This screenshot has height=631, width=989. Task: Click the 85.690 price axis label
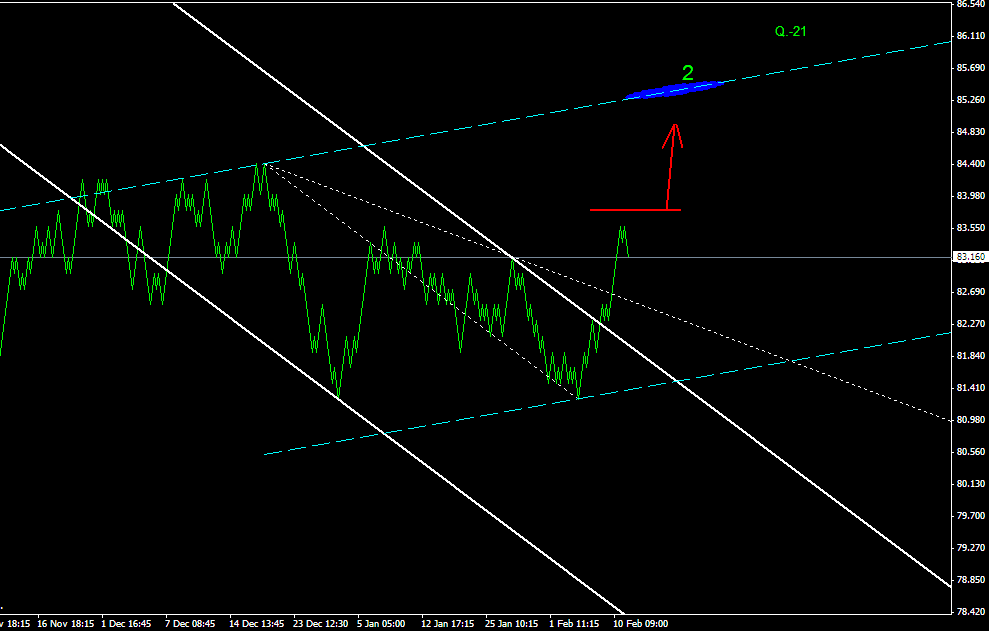[x=971, y=68]
